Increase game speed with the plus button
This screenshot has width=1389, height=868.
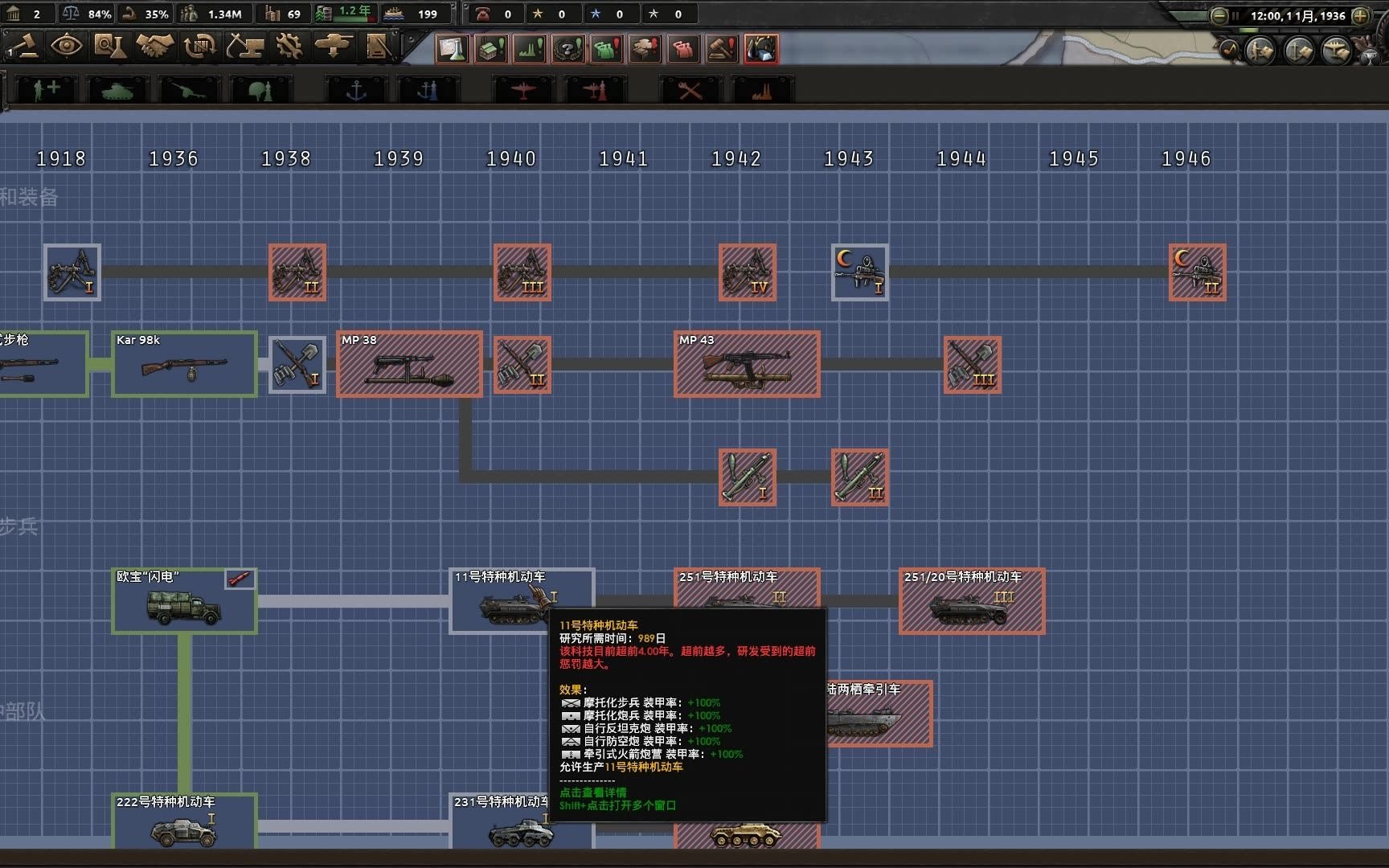[1360, 15]
